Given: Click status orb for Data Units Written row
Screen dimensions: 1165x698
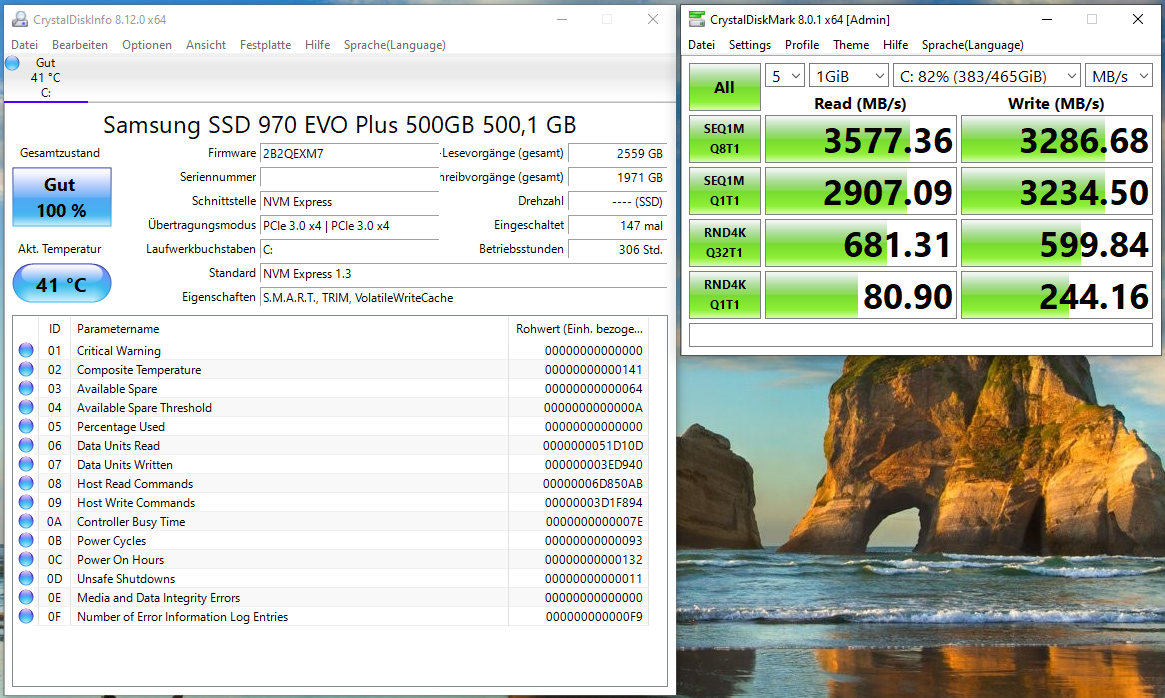Looking at the screenshot, I should click(26, 465).
